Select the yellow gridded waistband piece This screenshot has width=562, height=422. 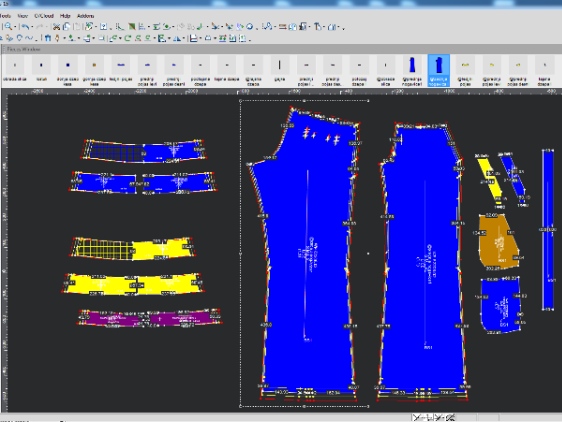click(133, 248)
